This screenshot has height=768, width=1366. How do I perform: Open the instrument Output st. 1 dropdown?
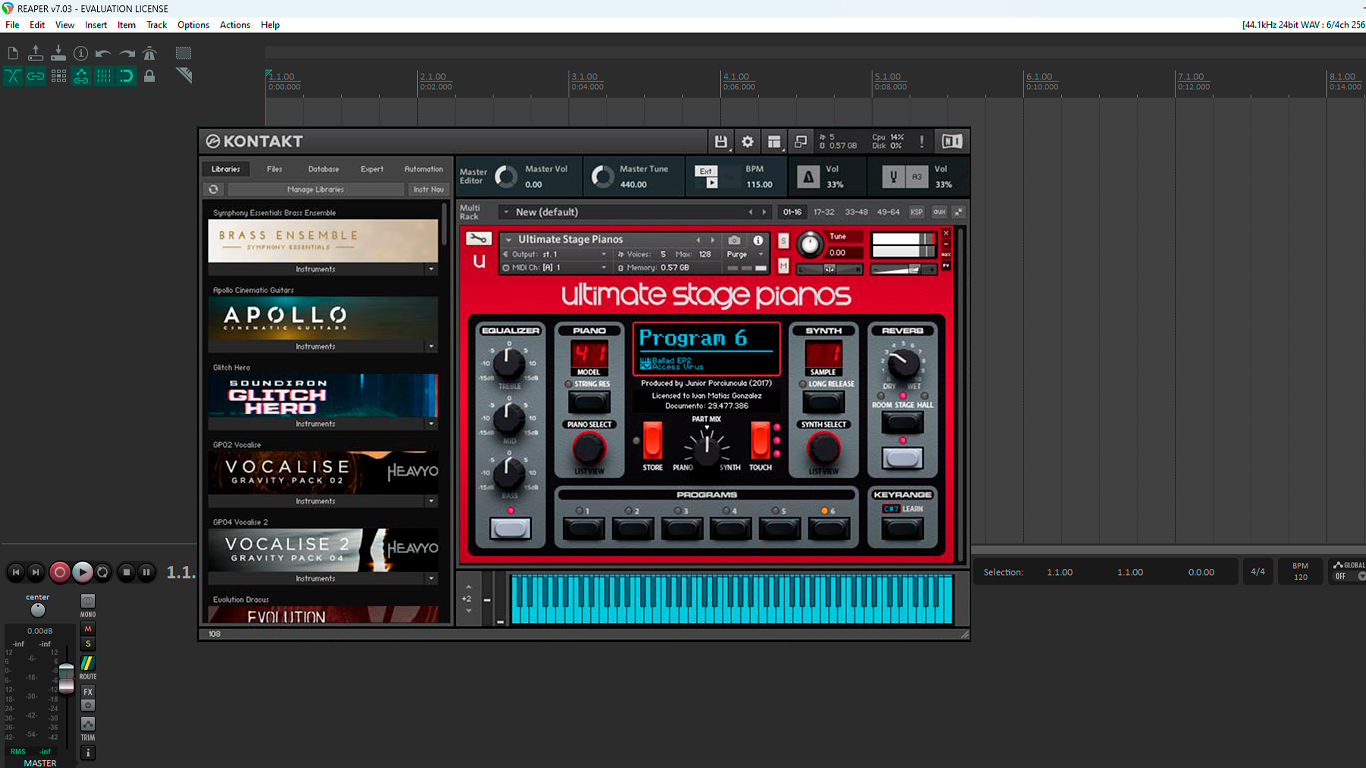coord(555,254)
